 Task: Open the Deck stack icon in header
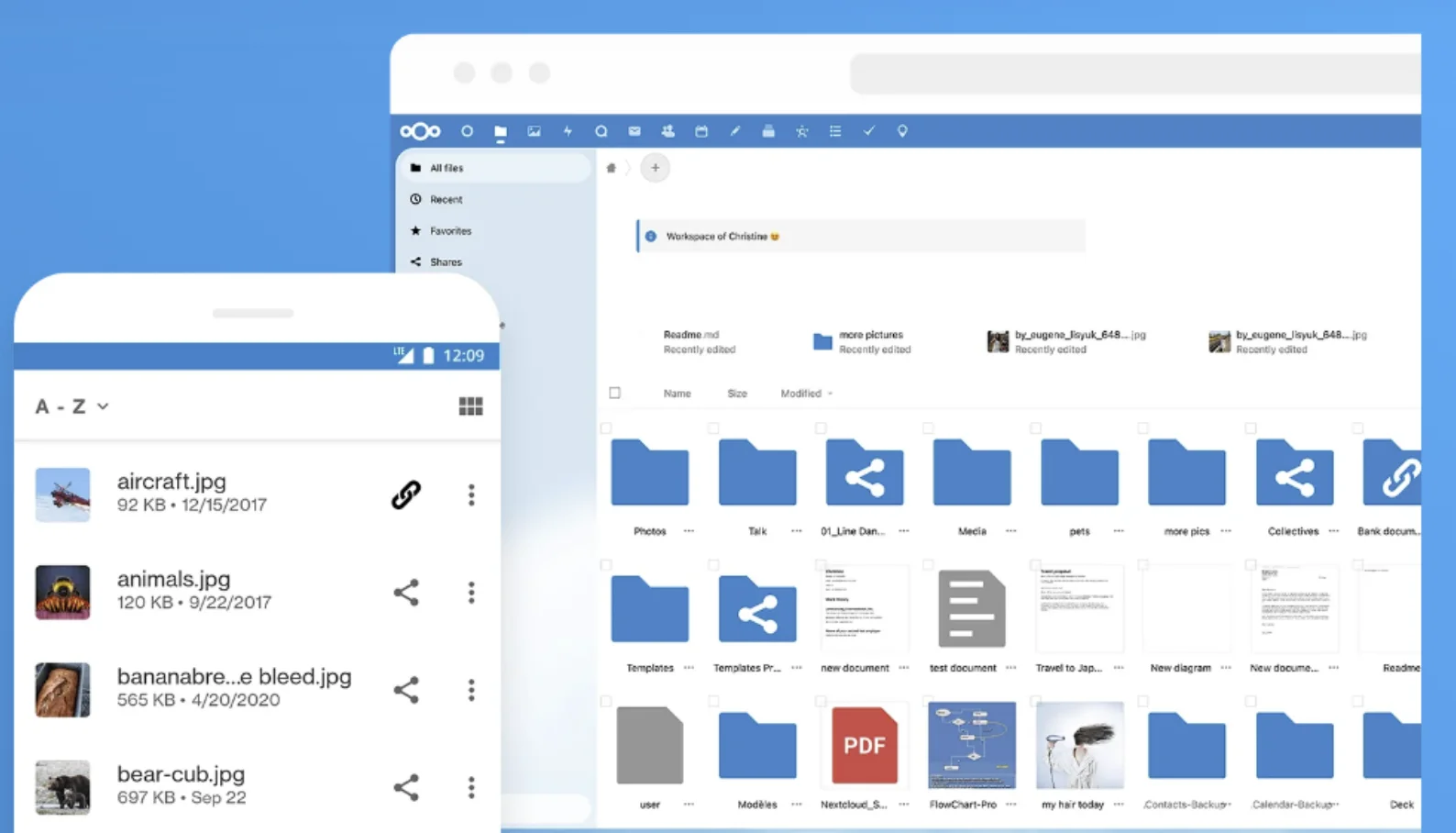(x=768, y=131)
